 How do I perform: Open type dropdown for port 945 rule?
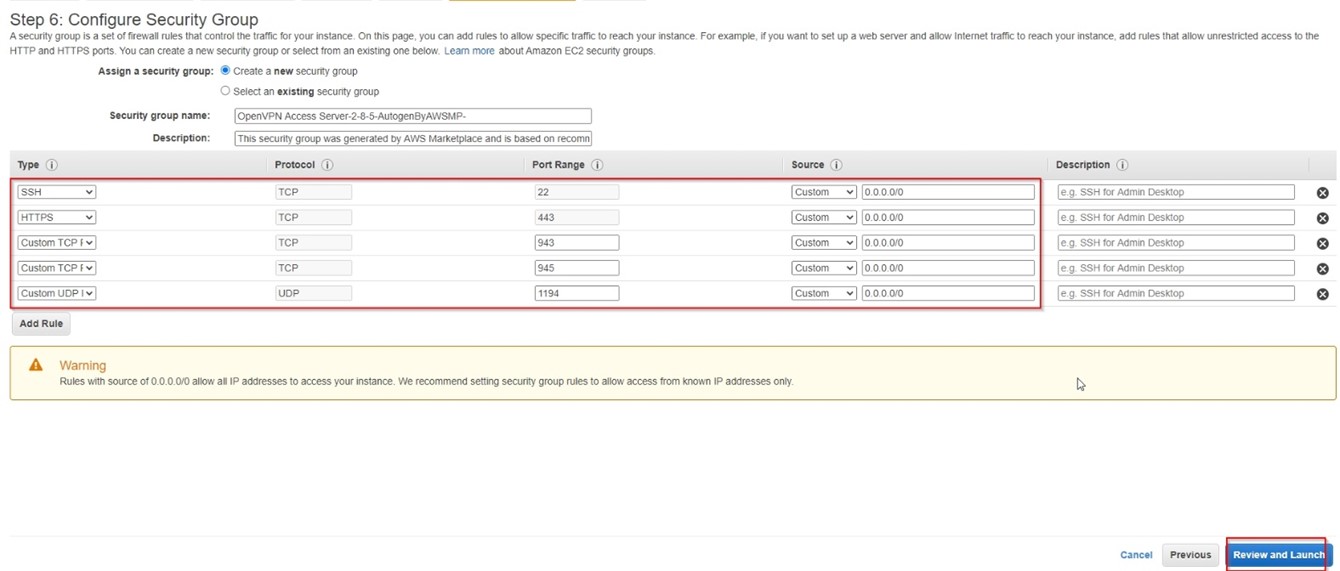(x=56, y=268)
